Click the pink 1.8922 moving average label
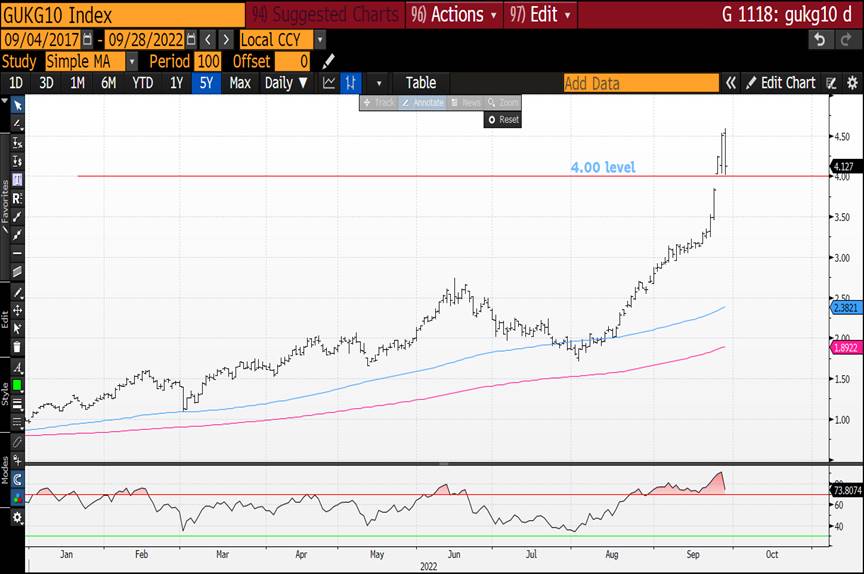Screen dimensions: 864x574 [x=846, y=348]
